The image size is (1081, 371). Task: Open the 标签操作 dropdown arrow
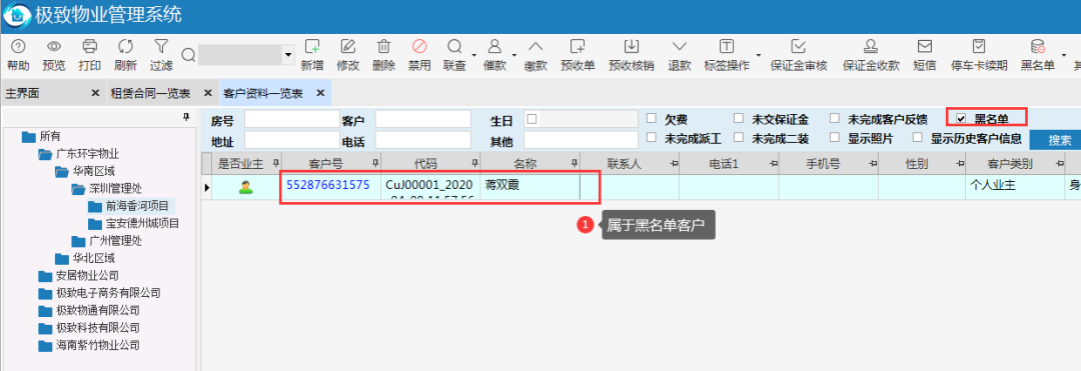(758, 54)
